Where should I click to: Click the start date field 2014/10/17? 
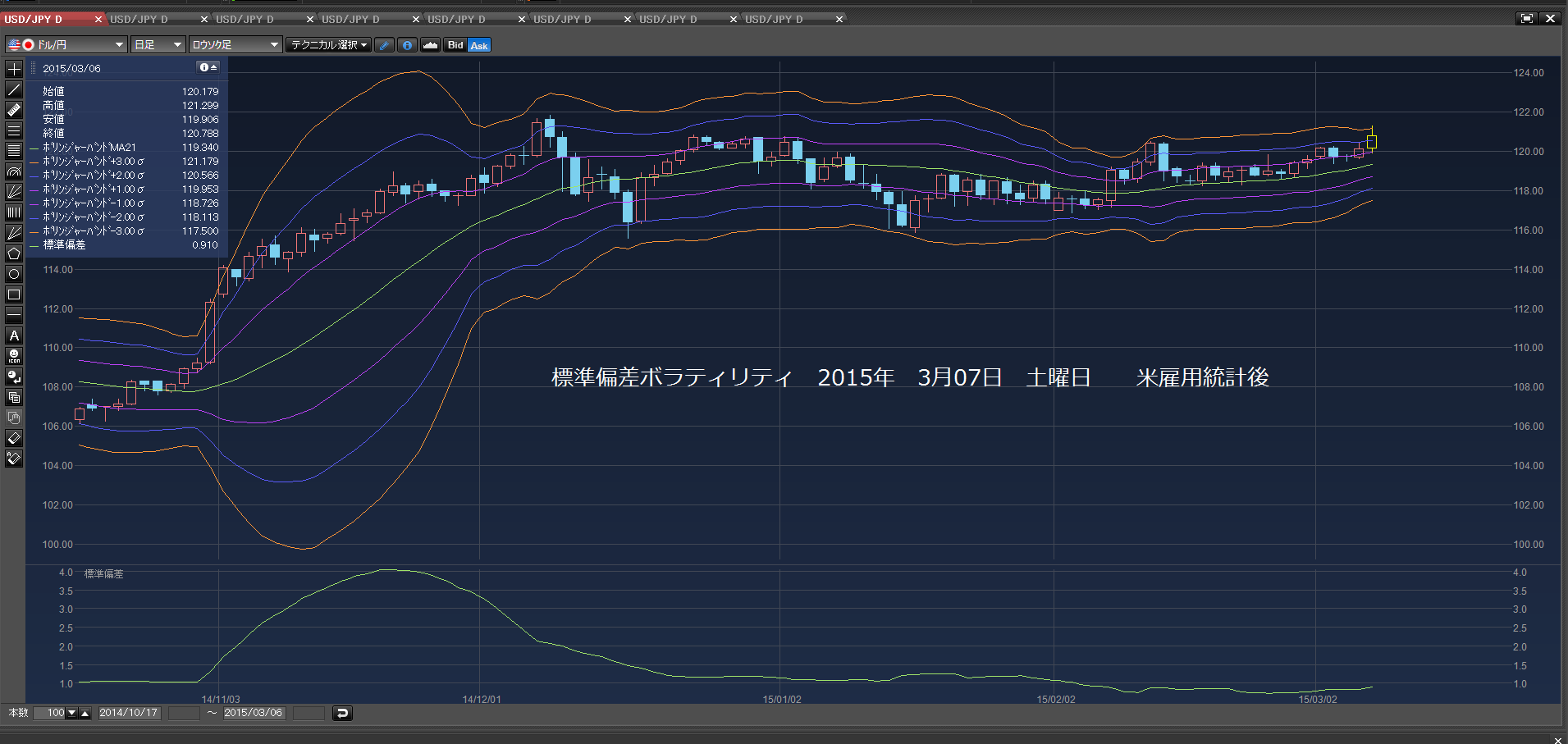(129, 713)
